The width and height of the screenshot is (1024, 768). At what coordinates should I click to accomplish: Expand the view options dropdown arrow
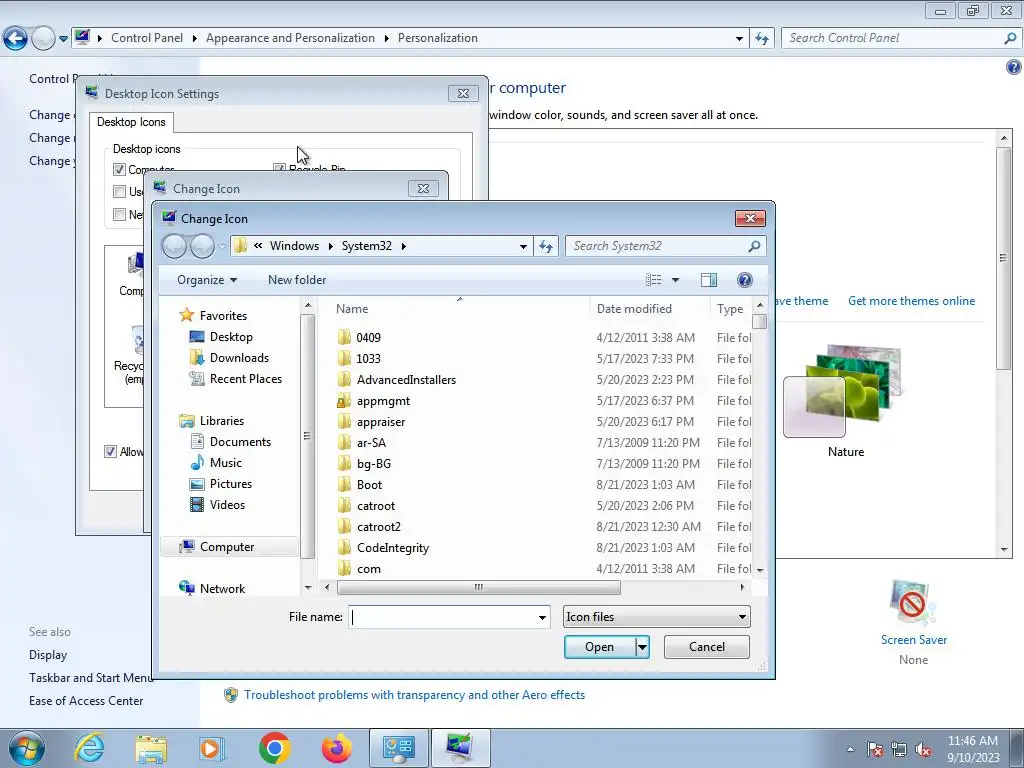[x=675, y=280]
